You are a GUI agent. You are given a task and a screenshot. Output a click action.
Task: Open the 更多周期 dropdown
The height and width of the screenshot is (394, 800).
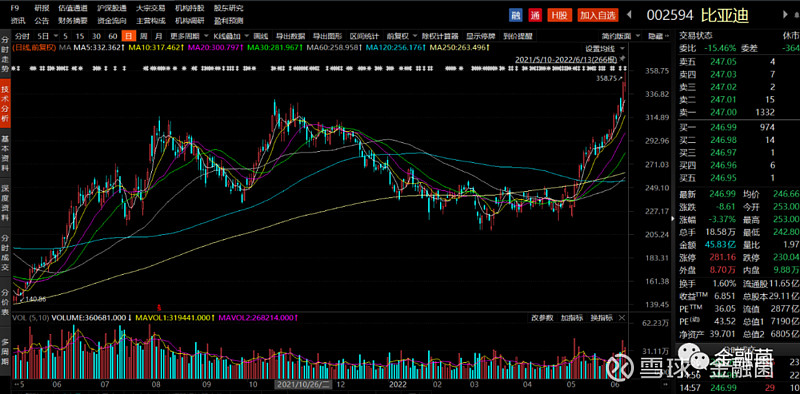click(189, 36)
